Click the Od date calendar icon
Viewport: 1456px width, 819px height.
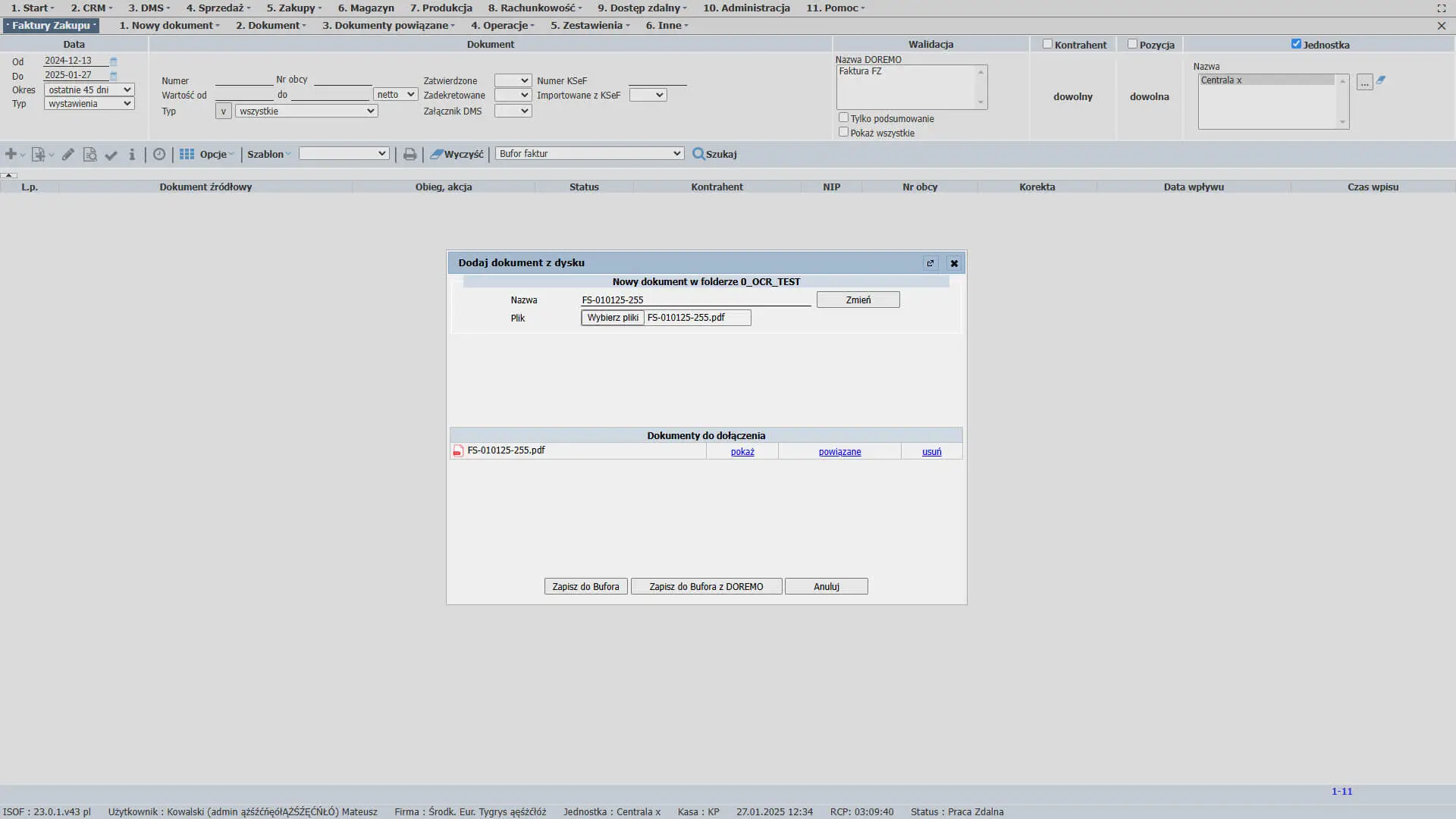tap(114, 61)
